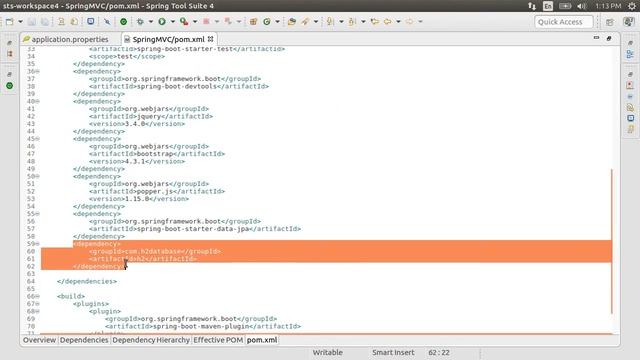This screenshot has width=640, height=360.
Task: Open the sound volume indicator
Action: pyautogui.click(x=582, y=6)
